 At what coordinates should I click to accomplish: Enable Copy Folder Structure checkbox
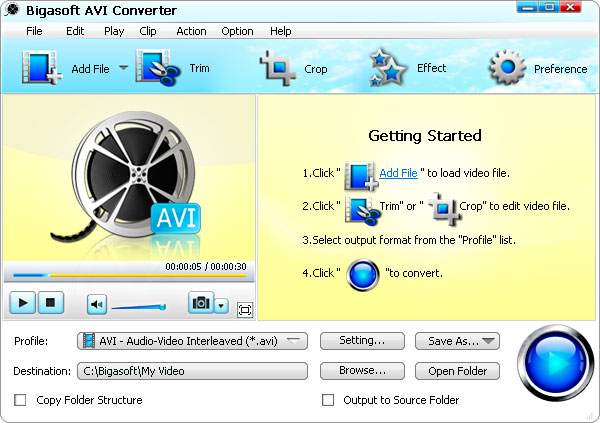point(20,400)
